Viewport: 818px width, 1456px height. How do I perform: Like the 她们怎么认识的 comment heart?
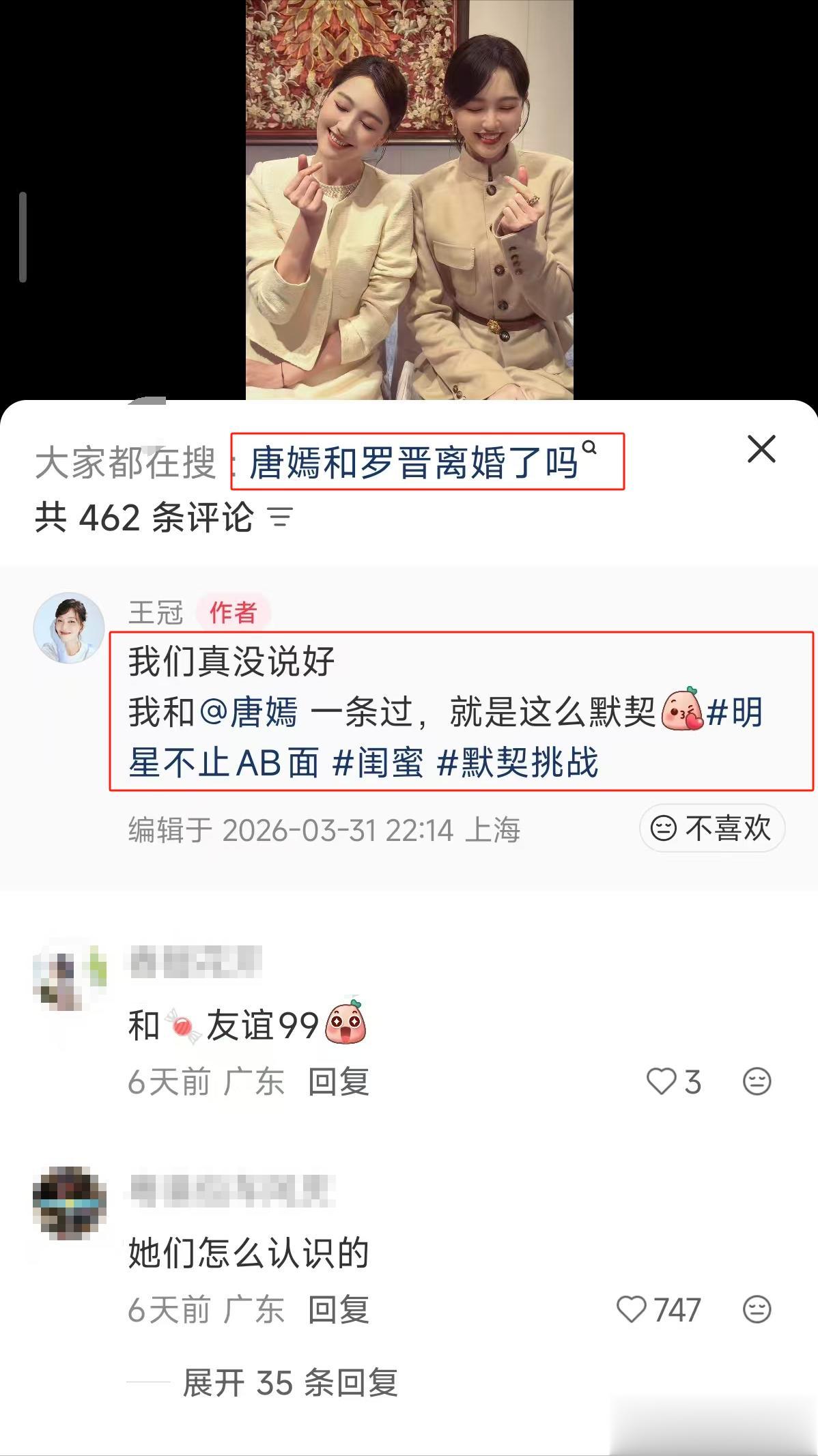(658, 1309)
